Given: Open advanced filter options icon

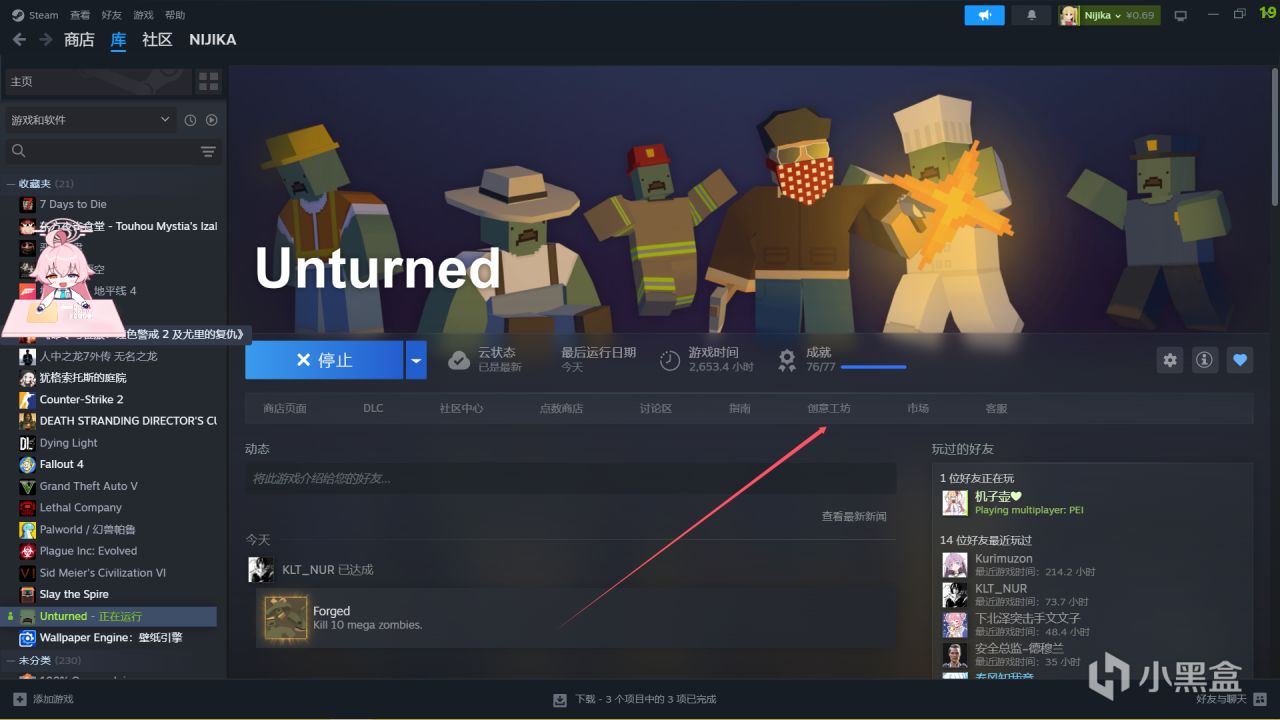Looking at the screenshot, I should coord(208,152).
